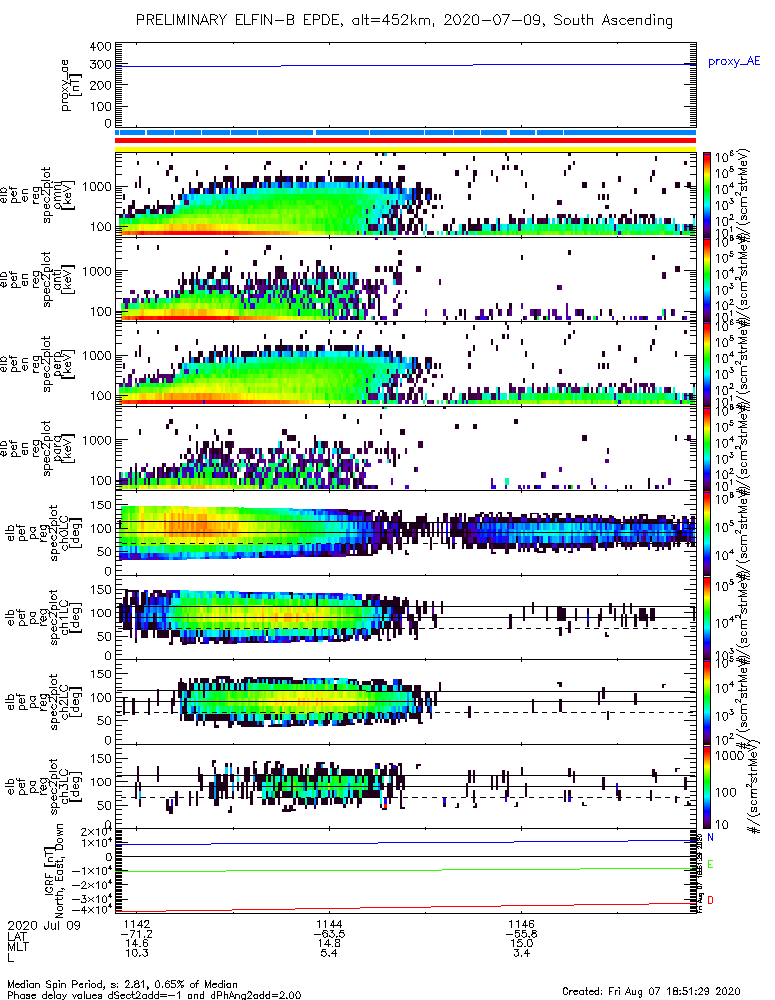Click the blue segmented bar below proxy_ae plot

click(x=406, y=132)
